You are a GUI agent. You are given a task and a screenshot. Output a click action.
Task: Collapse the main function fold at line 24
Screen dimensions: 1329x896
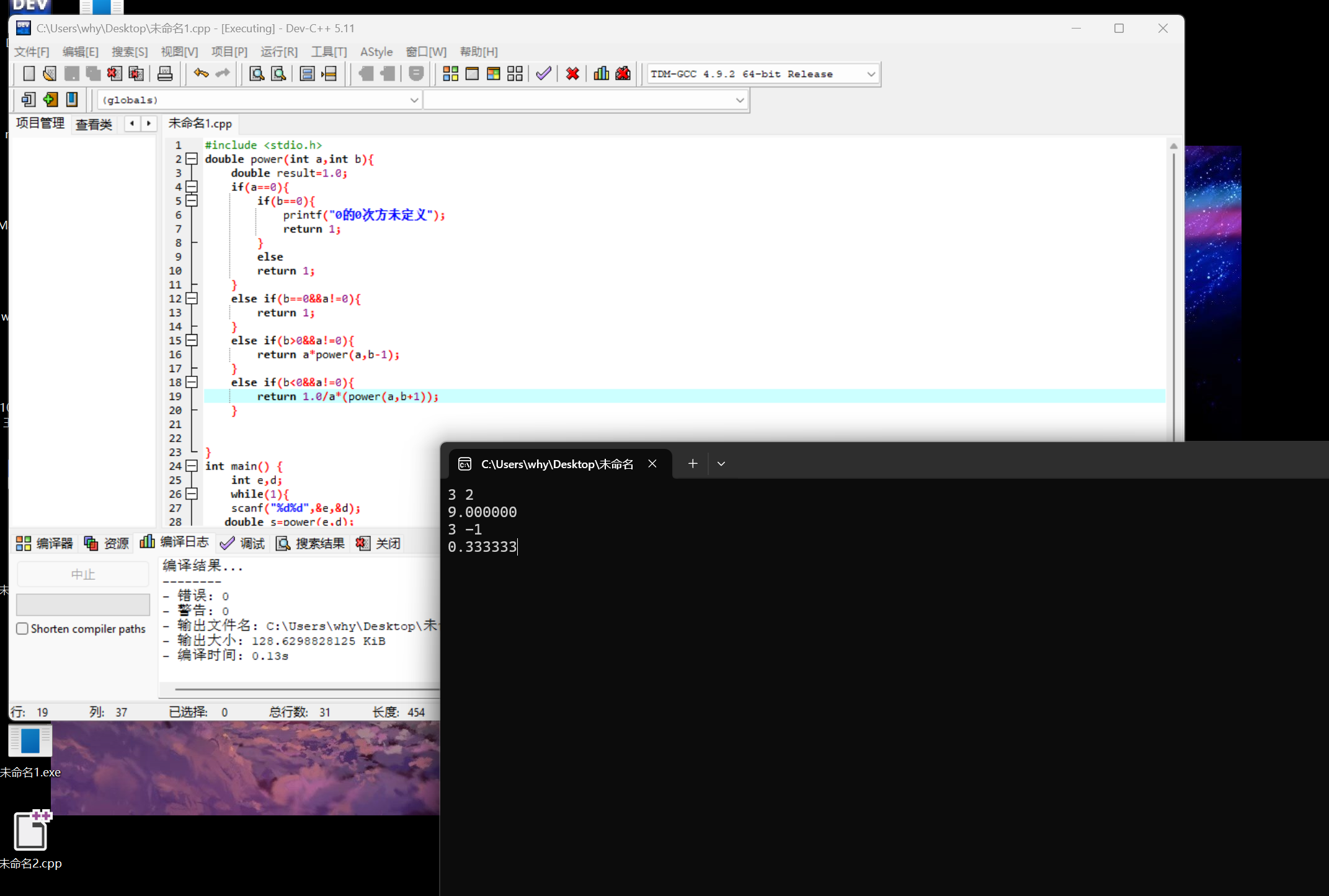[x=192, y=466]
